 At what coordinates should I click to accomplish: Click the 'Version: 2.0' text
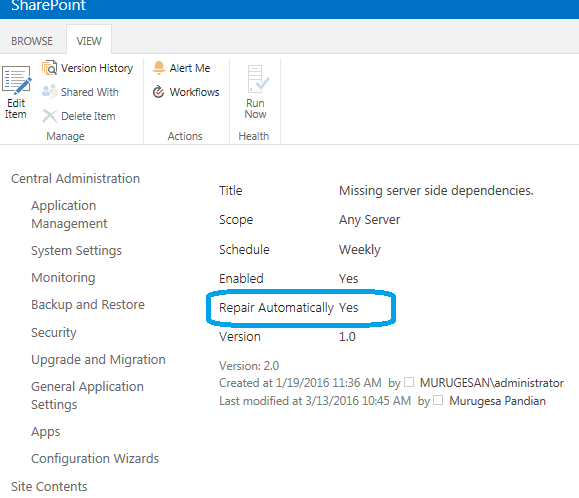point(249,366)
